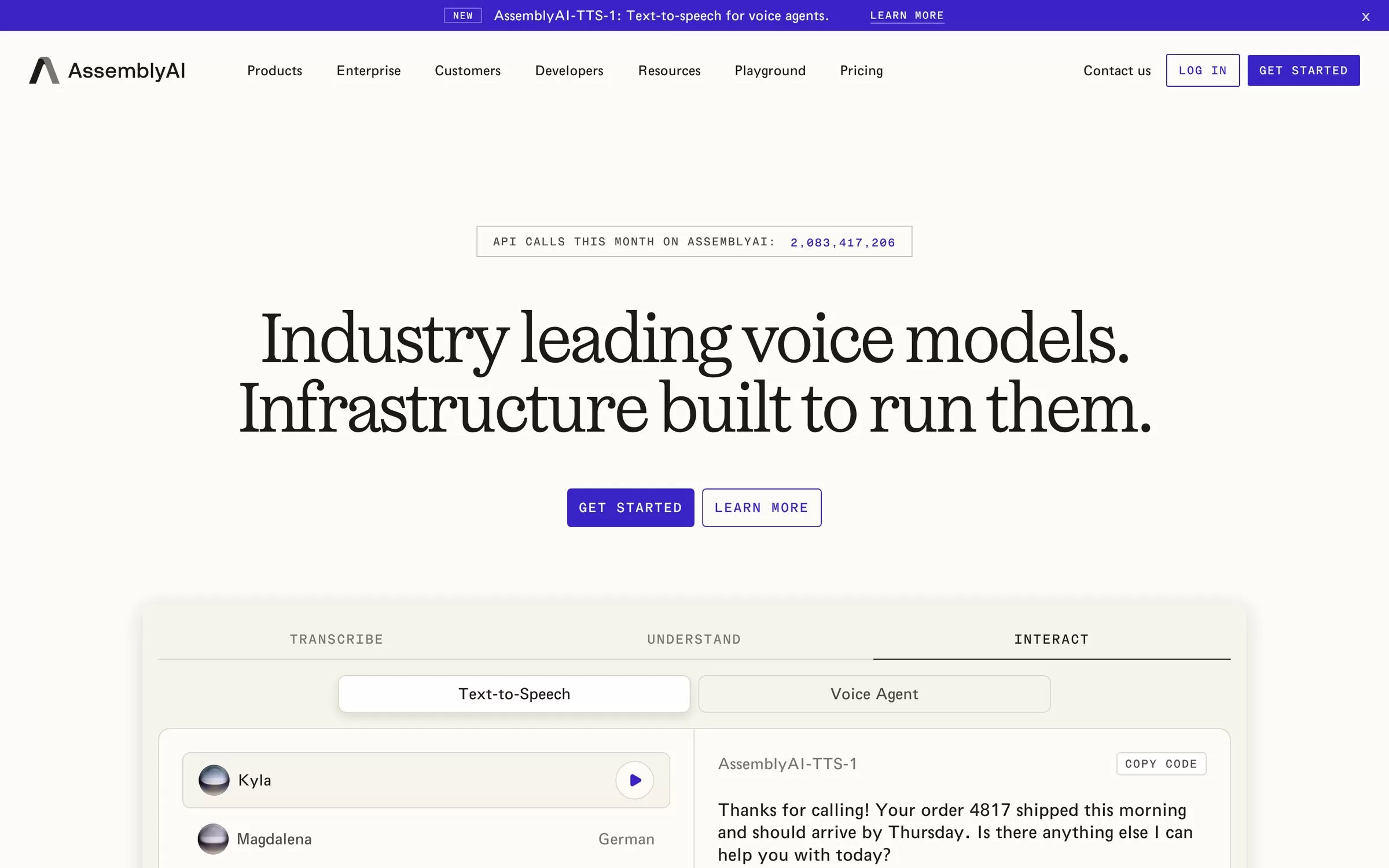Select Magdalena's avatar orb

click(213, 838)
